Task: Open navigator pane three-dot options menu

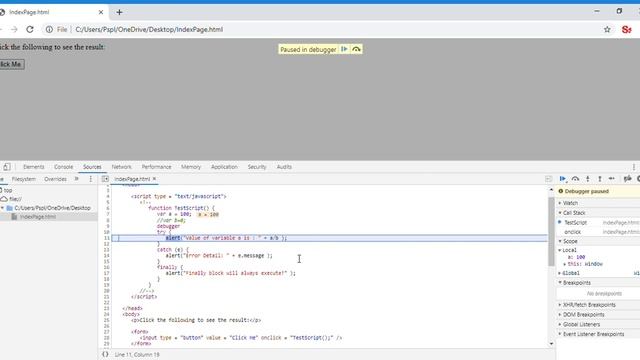Action: click(x=91, y=179)
